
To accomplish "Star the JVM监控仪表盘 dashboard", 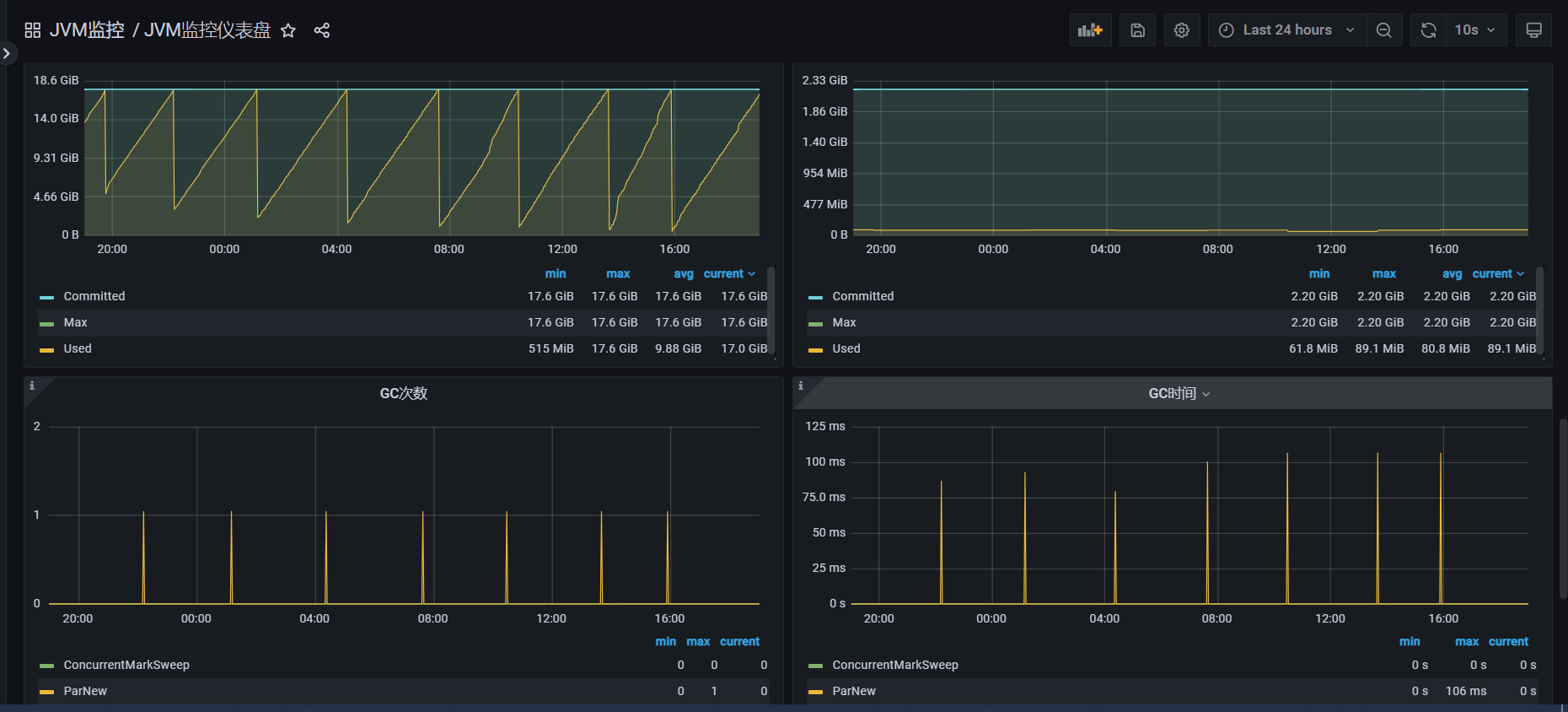I will 288,30.
